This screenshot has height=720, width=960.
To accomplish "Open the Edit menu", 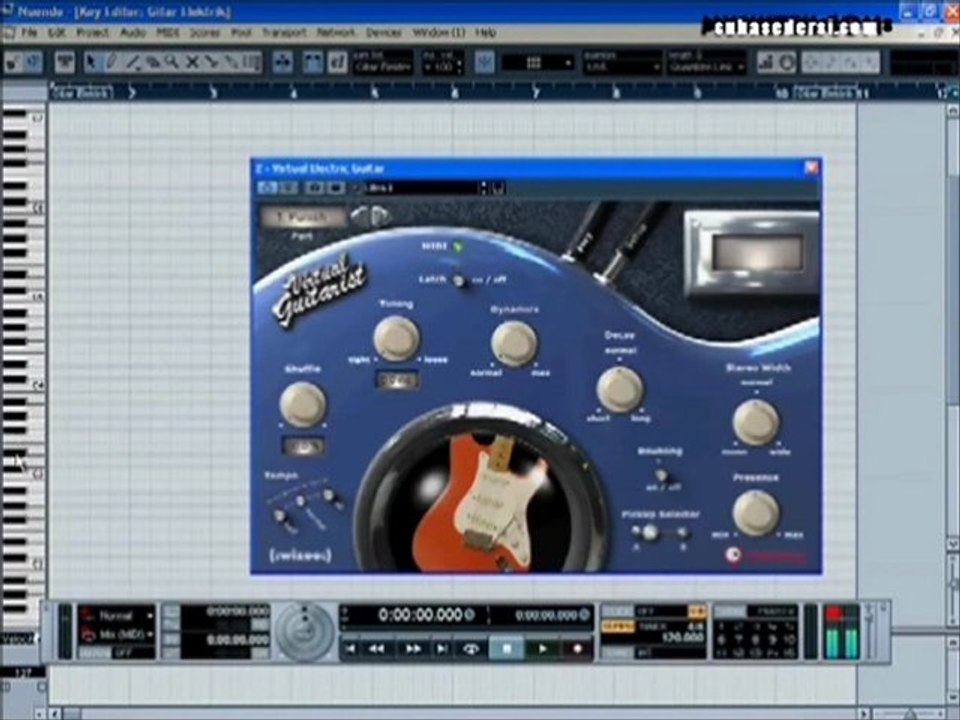I will tap(56, 32).
